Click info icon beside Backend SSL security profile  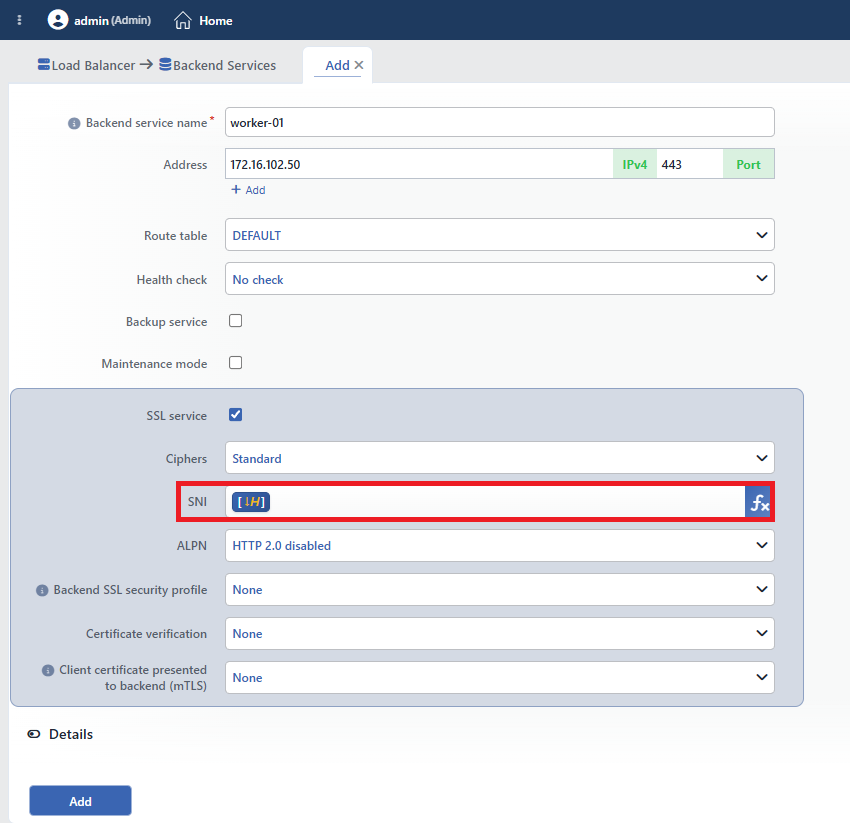point(42,590)
